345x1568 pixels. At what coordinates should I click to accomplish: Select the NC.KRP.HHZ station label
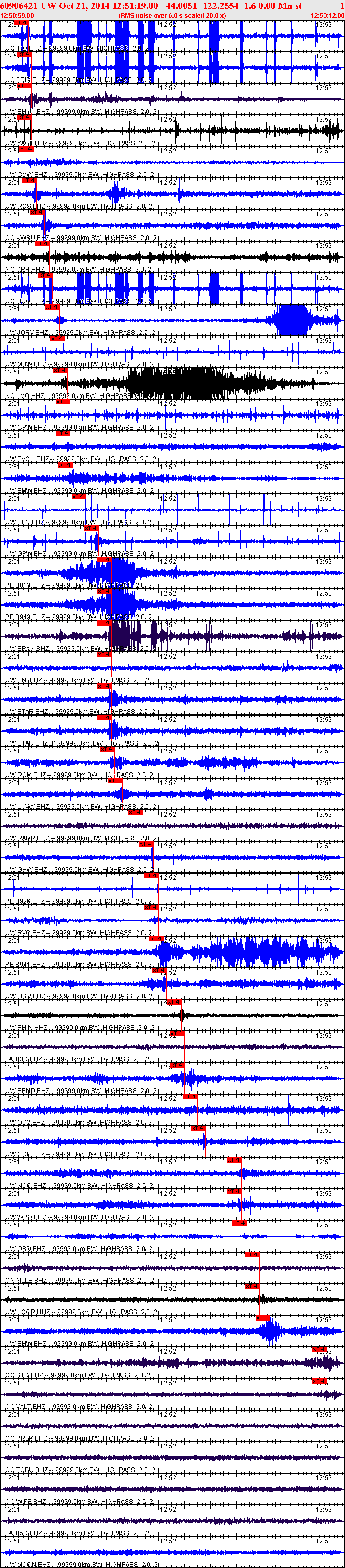click(25, 270)
